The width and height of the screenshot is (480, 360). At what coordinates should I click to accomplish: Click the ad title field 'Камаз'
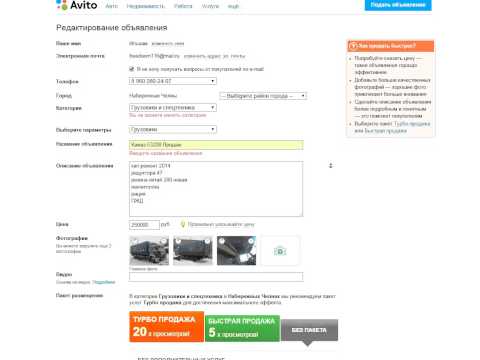[216, 145]
